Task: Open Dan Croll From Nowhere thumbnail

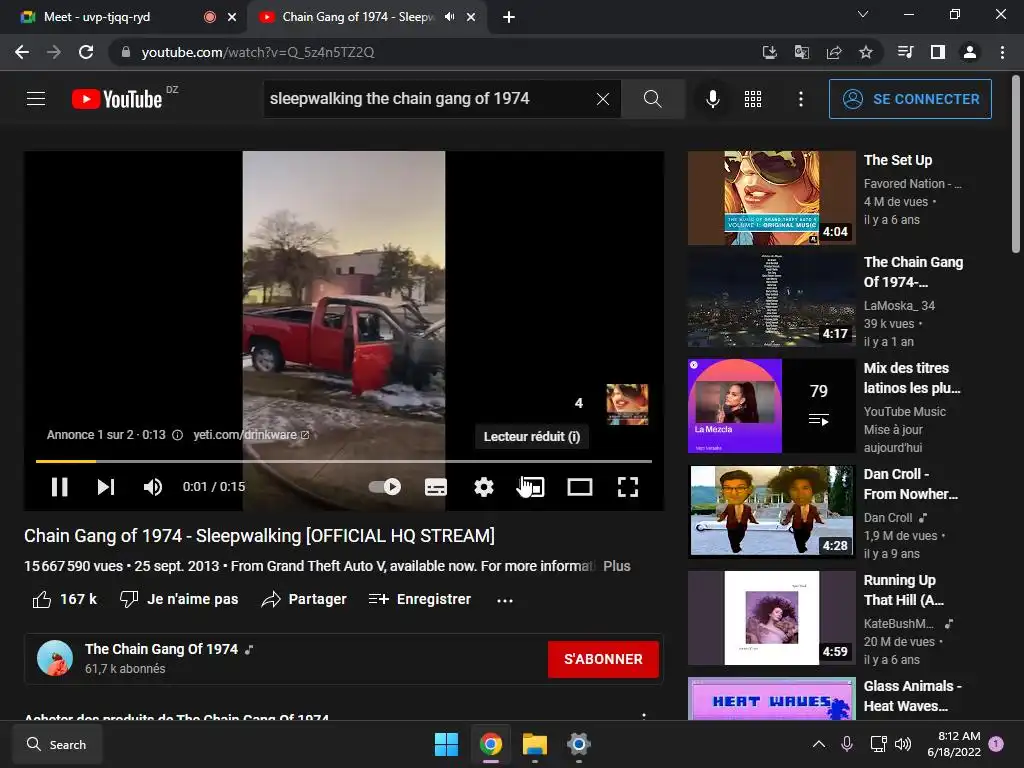Action: click(x=771, y=511)
